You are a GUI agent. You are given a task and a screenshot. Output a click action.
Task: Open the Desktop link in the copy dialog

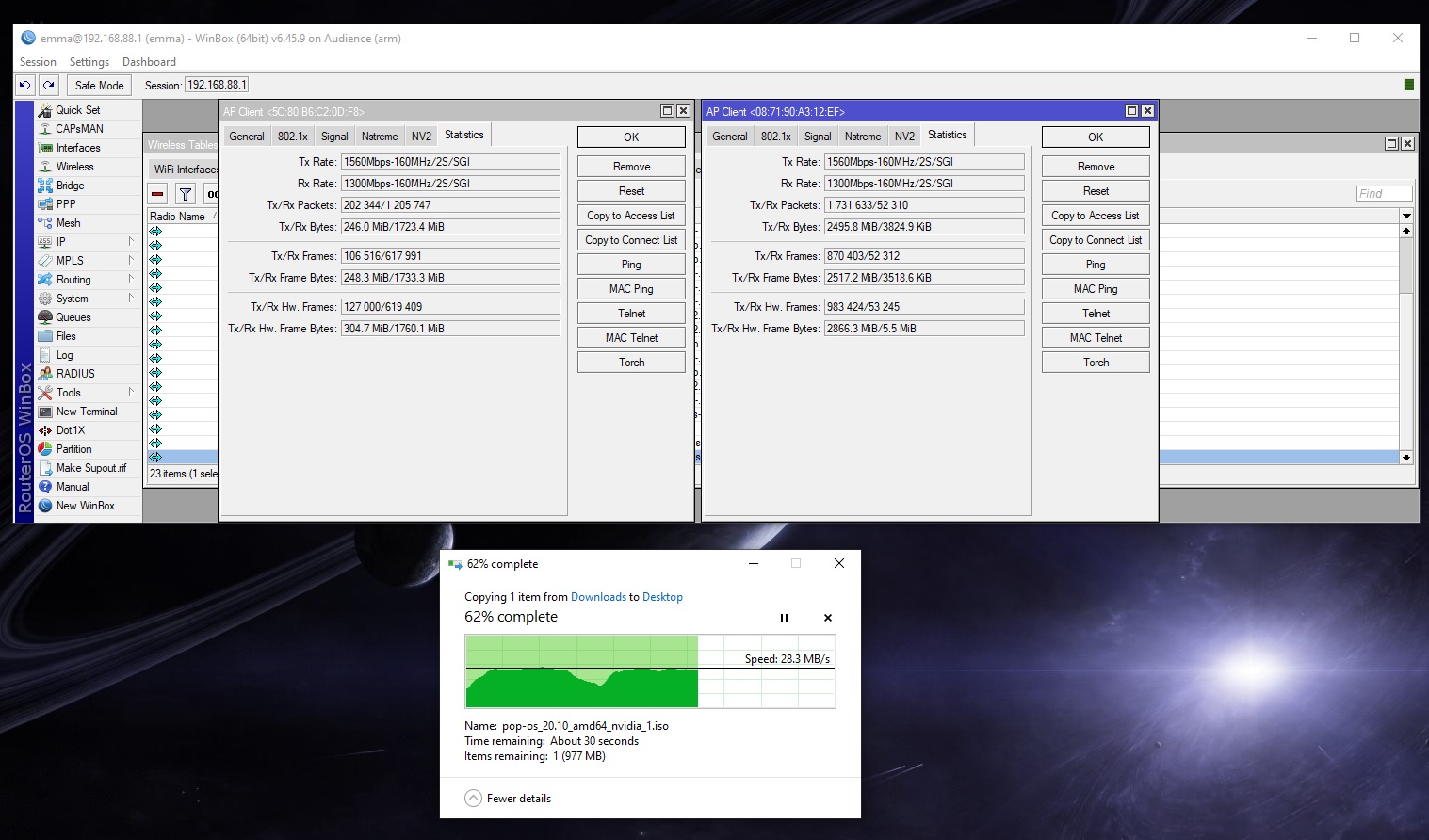[x=662, y=597]
